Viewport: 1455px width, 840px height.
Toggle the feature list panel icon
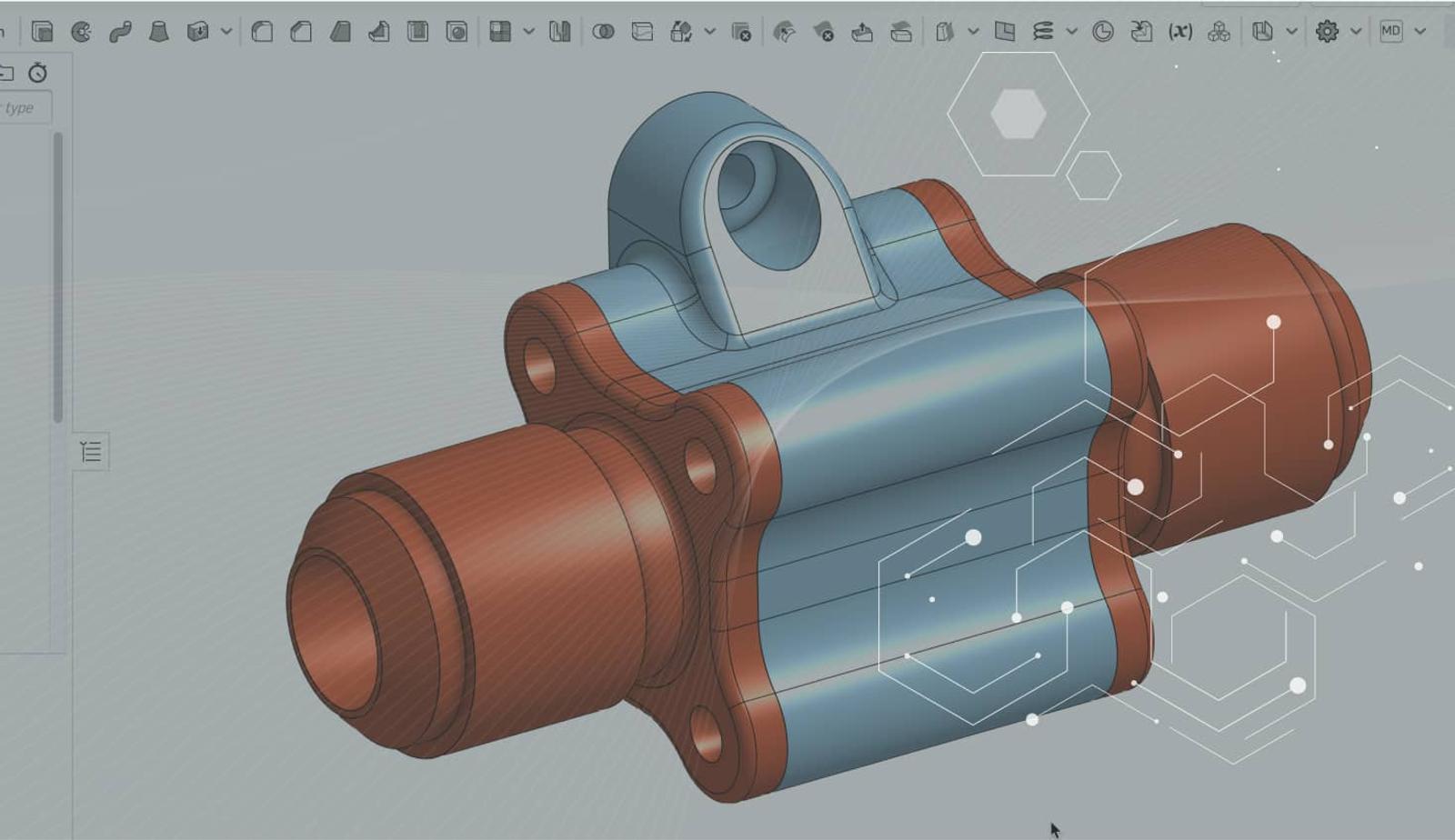(91, 452)
